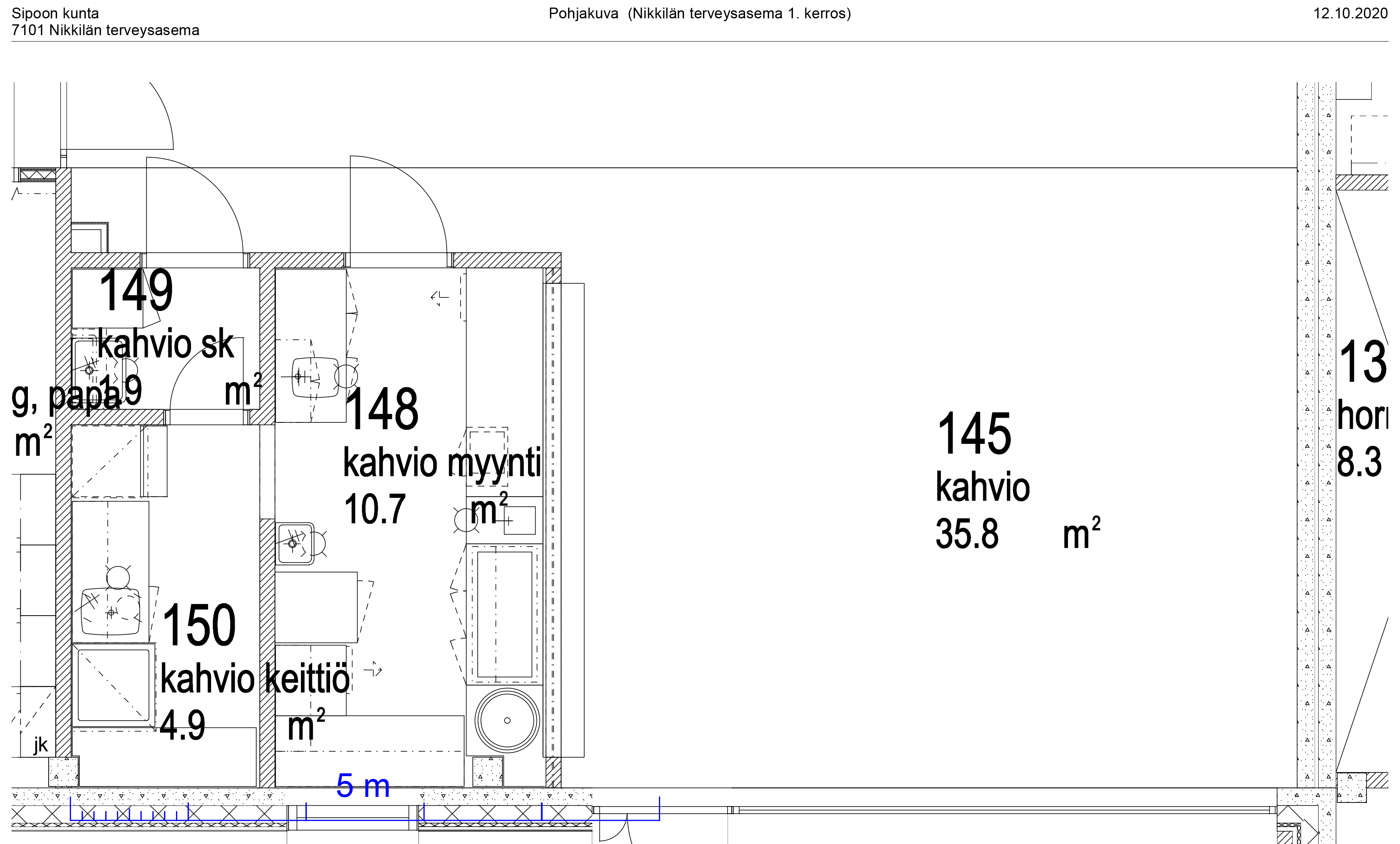Click the large round appliance symbol
Image resolution: width=1400 pixels, height=844 pixels.
tap(507, 720)
